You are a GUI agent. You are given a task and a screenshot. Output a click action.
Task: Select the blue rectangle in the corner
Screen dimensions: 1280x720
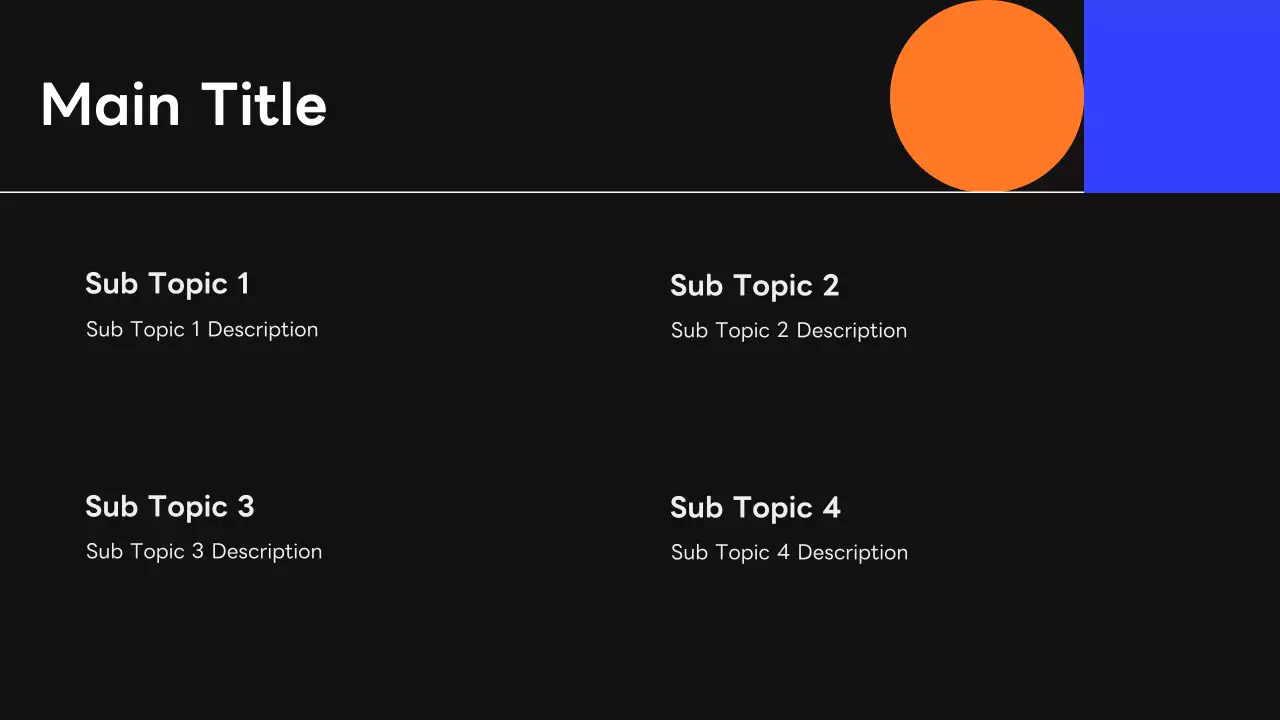coord(1181,96)
